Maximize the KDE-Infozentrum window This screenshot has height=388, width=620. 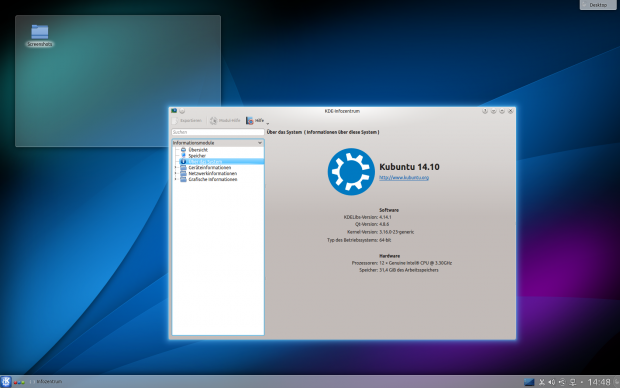click(502, 111)
